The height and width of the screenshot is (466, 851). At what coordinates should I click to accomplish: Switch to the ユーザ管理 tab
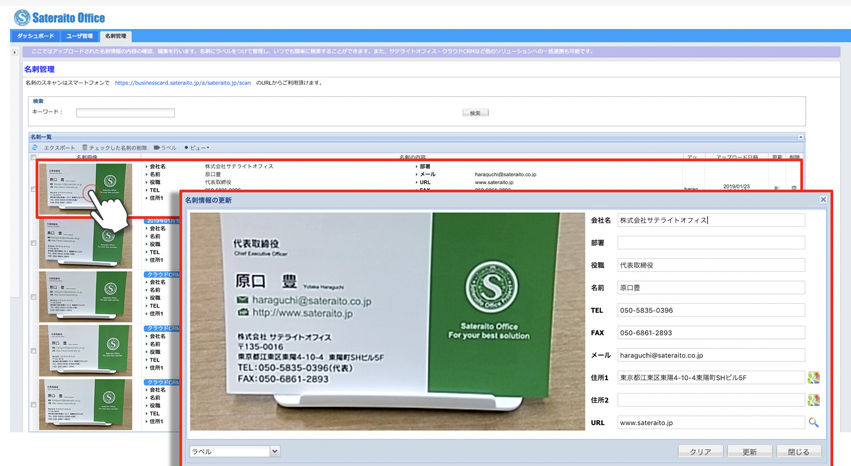[x=80, y=36]
